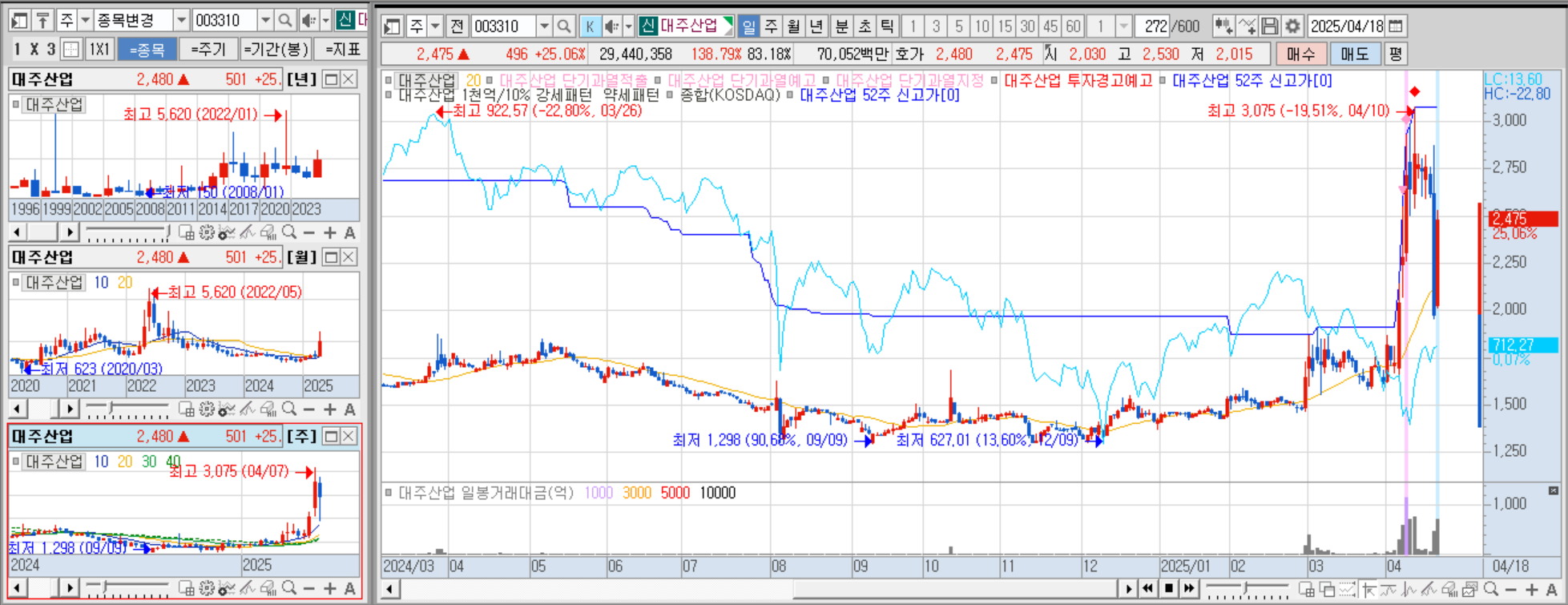Click the bar count field showing 272
Screen dimensions: 1568x605
[1152, 26]
